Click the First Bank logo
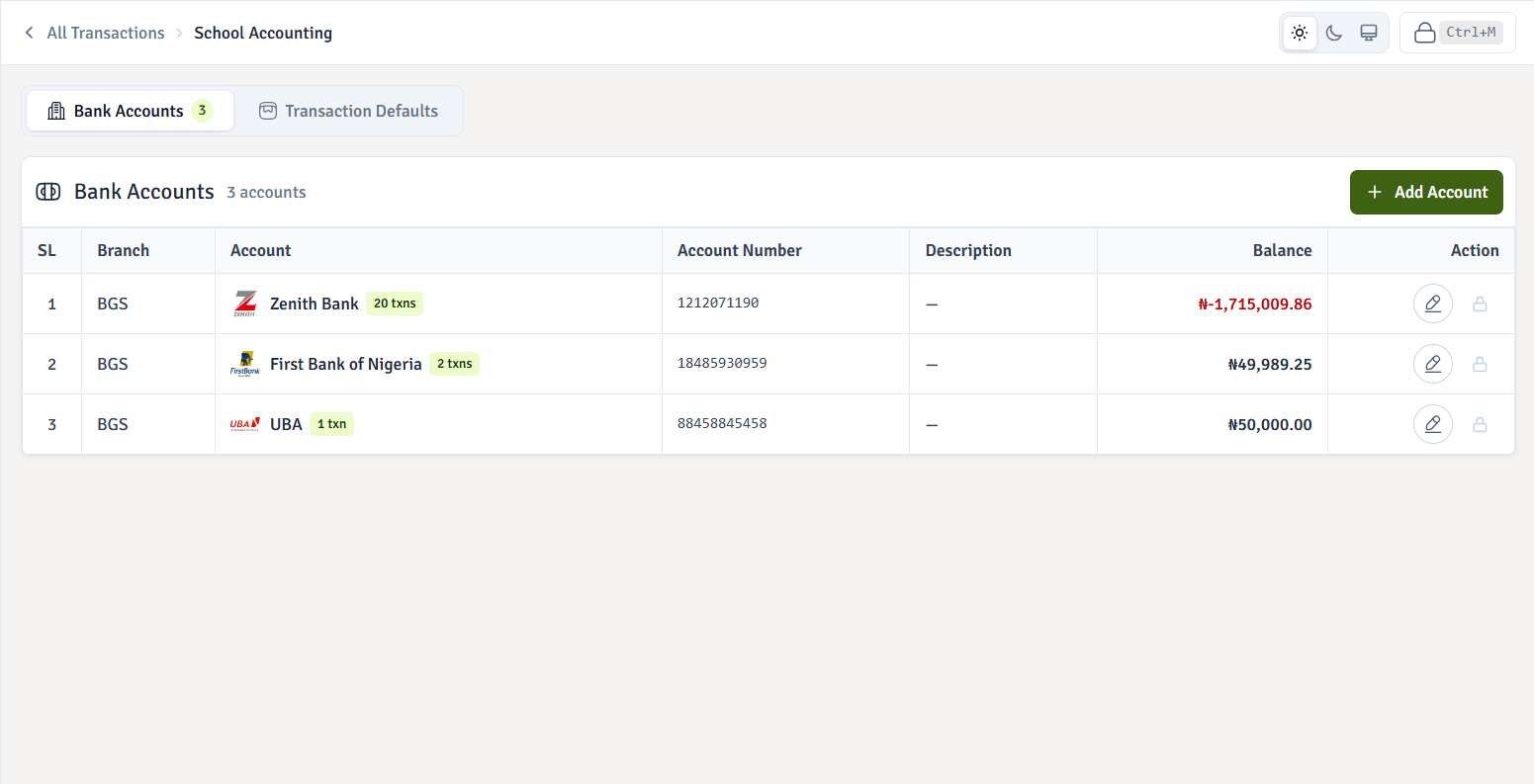The height and width of the screenshot is (784, 1534). [x=245, y=364]
